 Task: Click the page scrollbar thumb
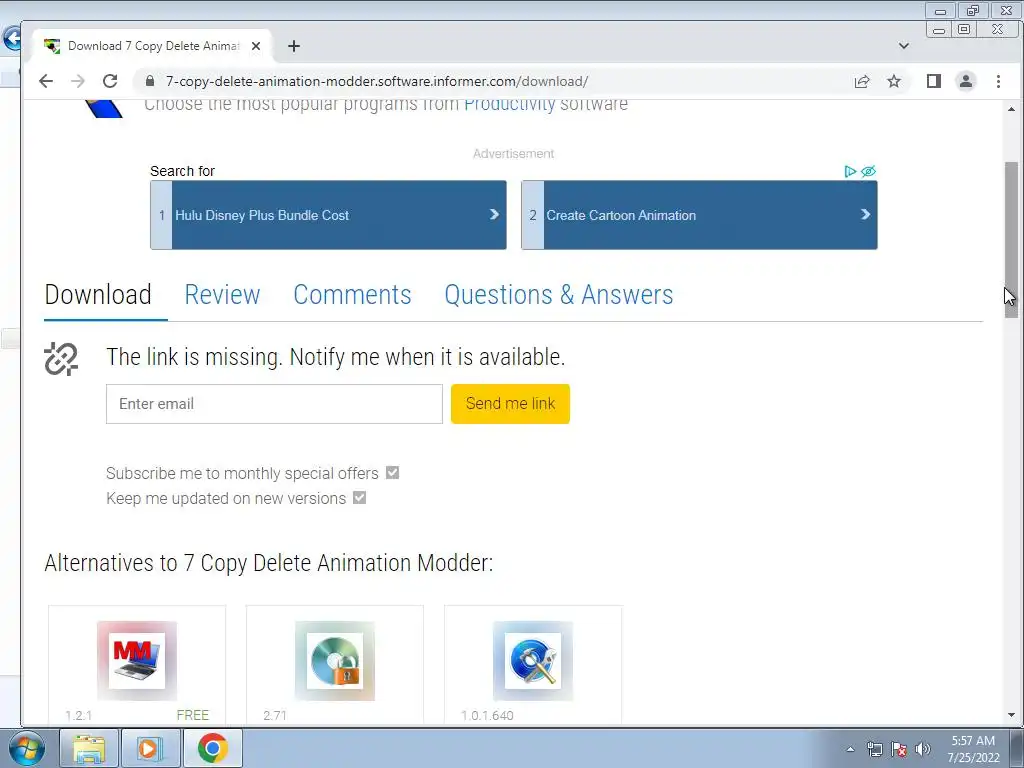click(1012, 240)
